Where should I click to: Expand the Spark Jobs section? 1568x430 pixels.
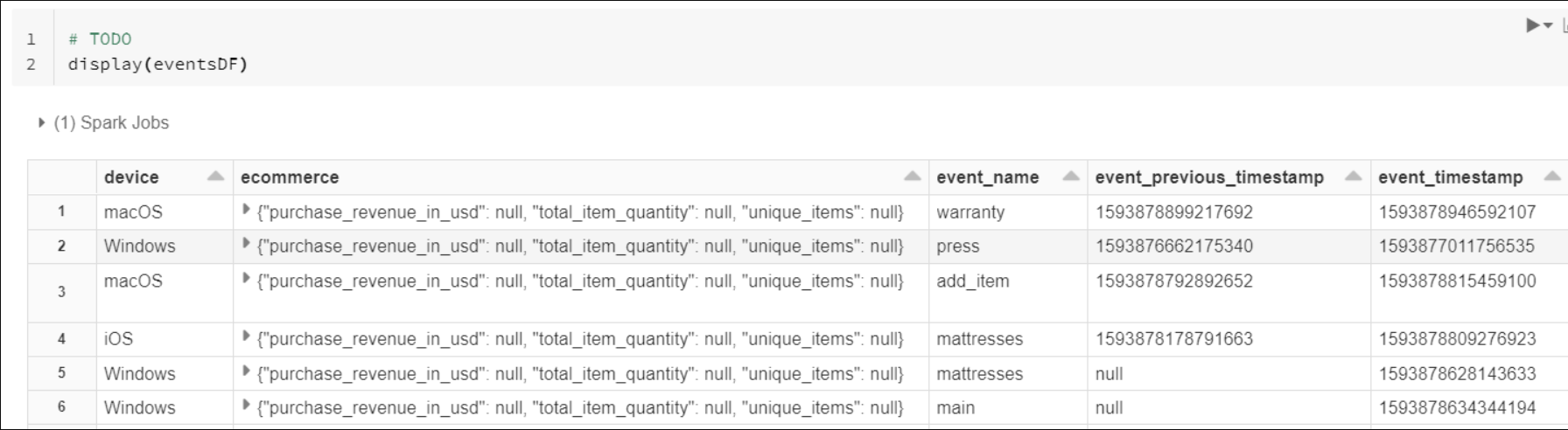click(41, 123)
